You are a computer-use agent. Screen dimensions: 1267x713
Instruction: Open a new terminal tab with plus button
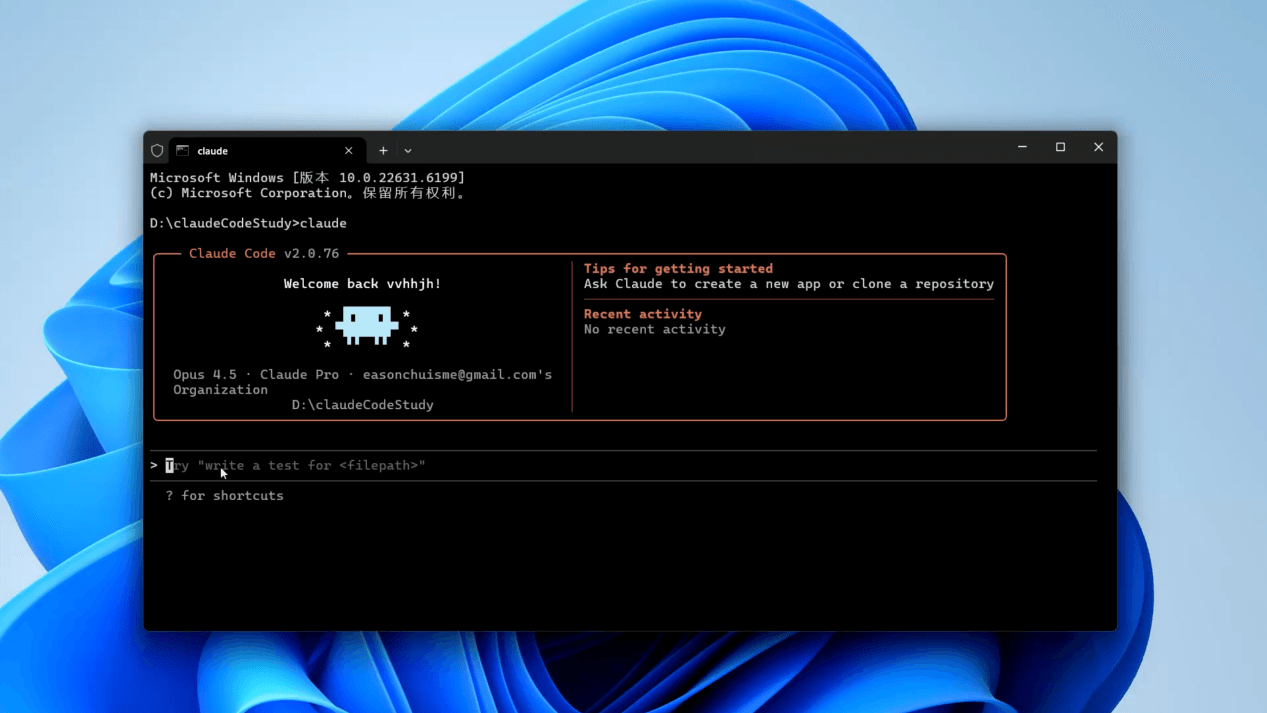[383, 151]
